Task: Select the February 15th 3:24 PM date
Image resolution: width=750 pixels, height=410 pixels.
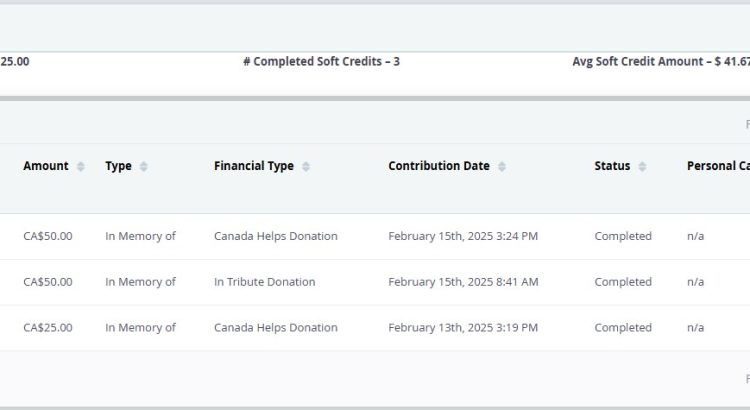Action: 463,236
